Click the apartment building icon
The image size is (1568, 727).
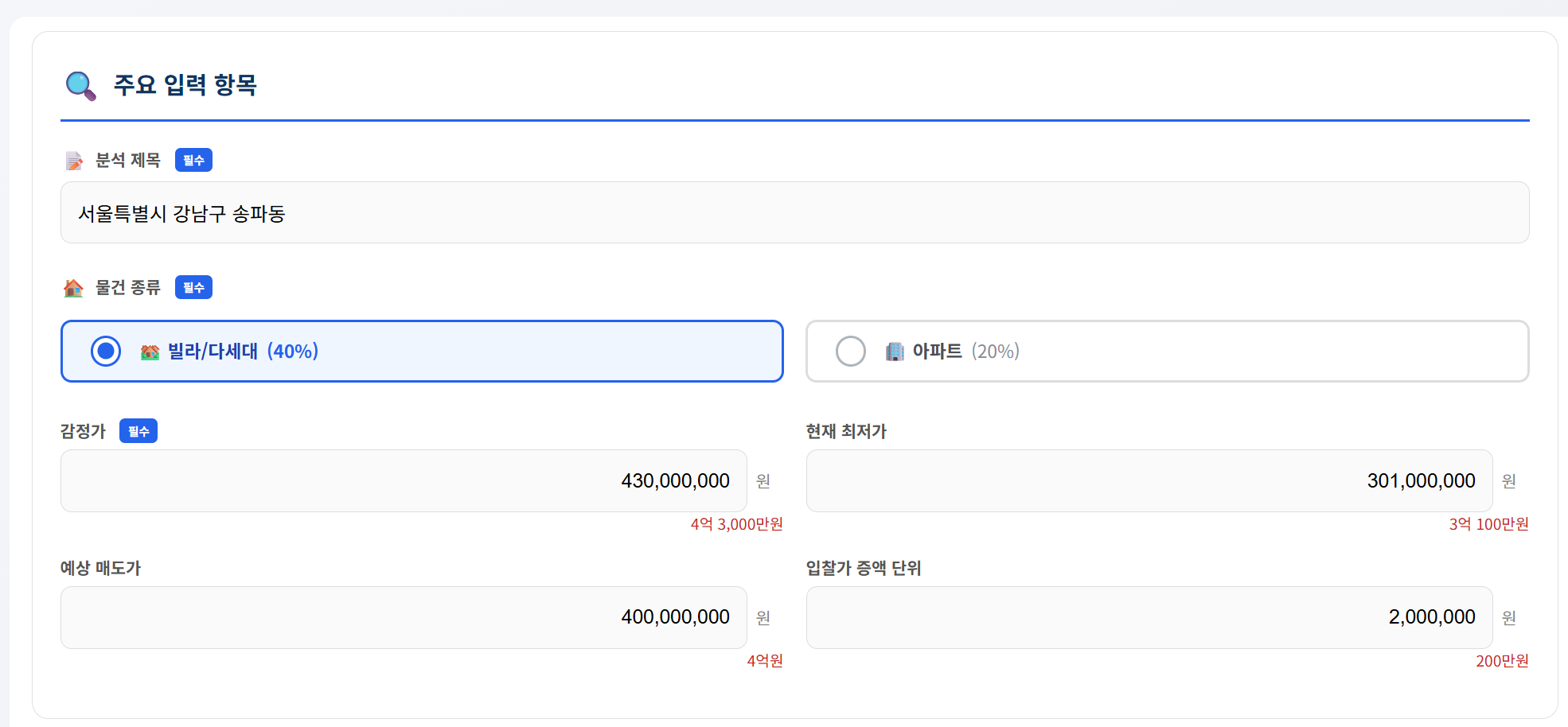pos(895,352)
